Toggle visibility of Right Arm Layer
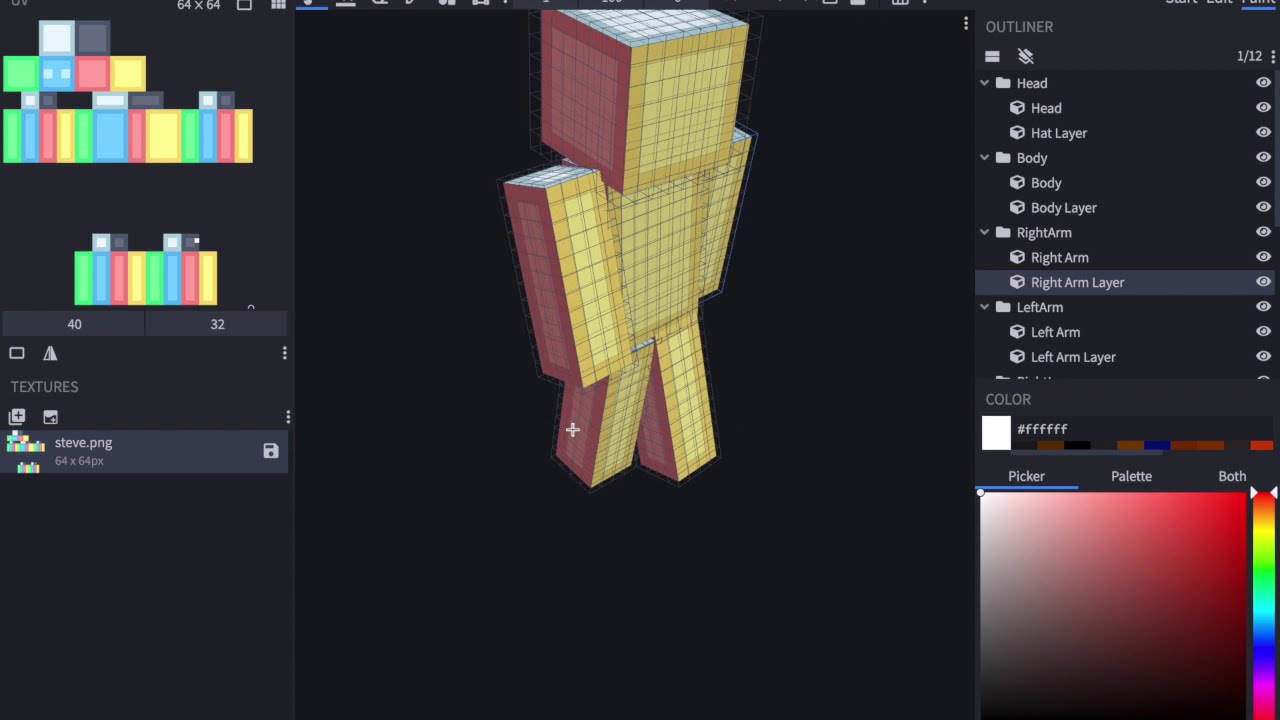The image size is (1280, 720). coord(1263,282)
